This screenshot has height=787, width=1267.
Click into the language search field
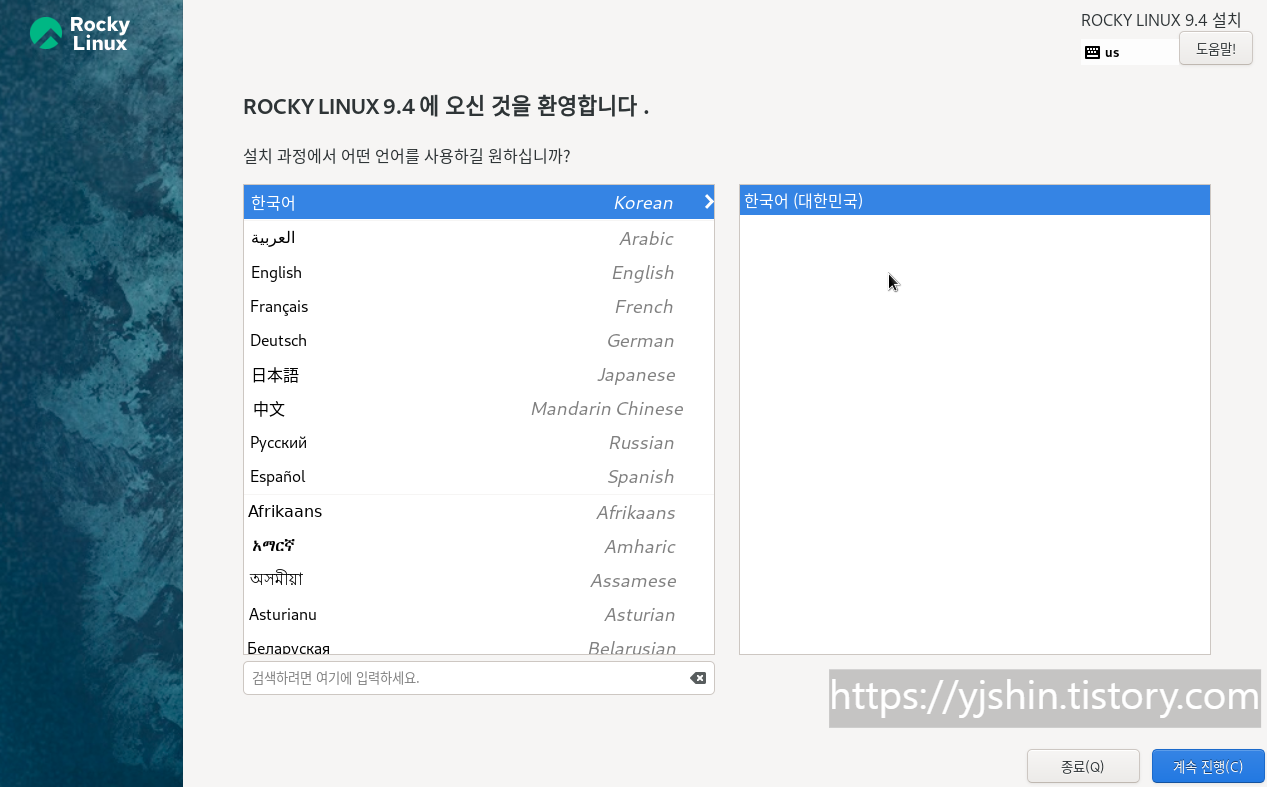click(478, 678)
